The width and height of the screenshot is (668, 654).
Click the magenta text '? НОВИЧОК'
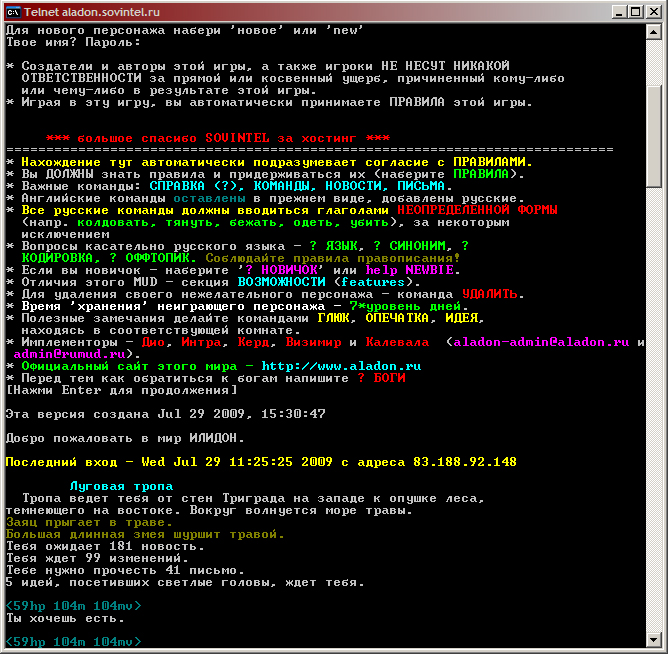pyautogui.click(x=281, y=270)
